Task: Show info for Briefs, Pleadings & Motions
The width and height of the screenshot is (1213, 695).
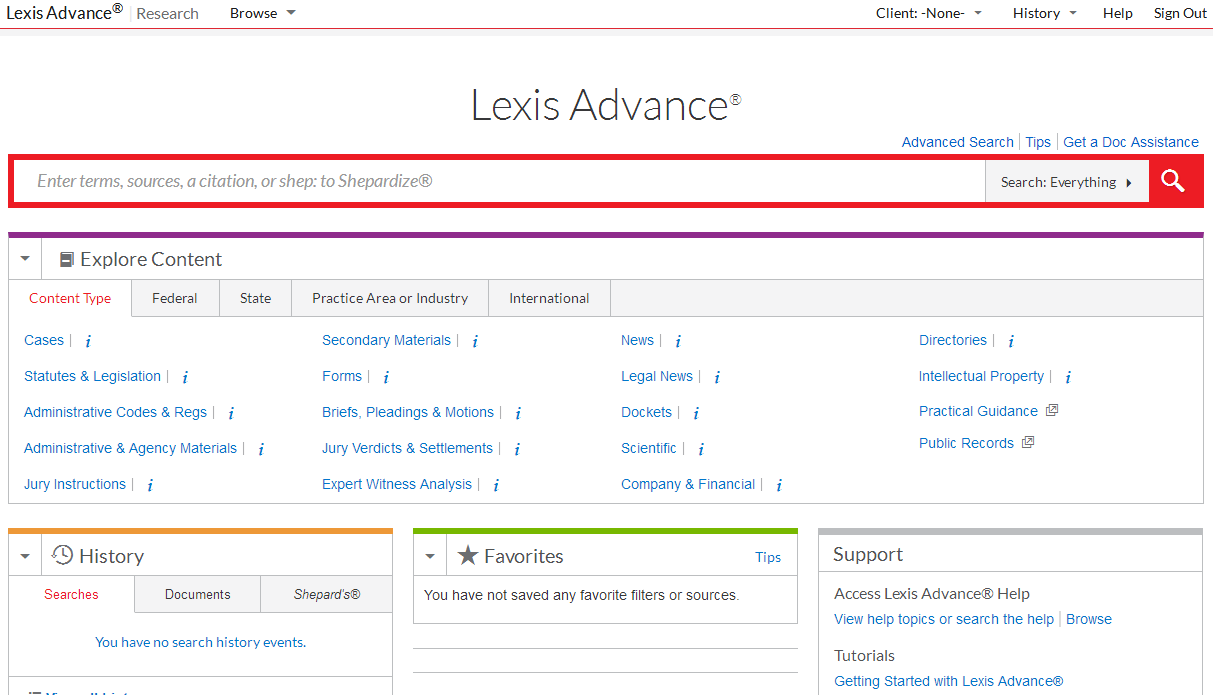Action: 518,413
